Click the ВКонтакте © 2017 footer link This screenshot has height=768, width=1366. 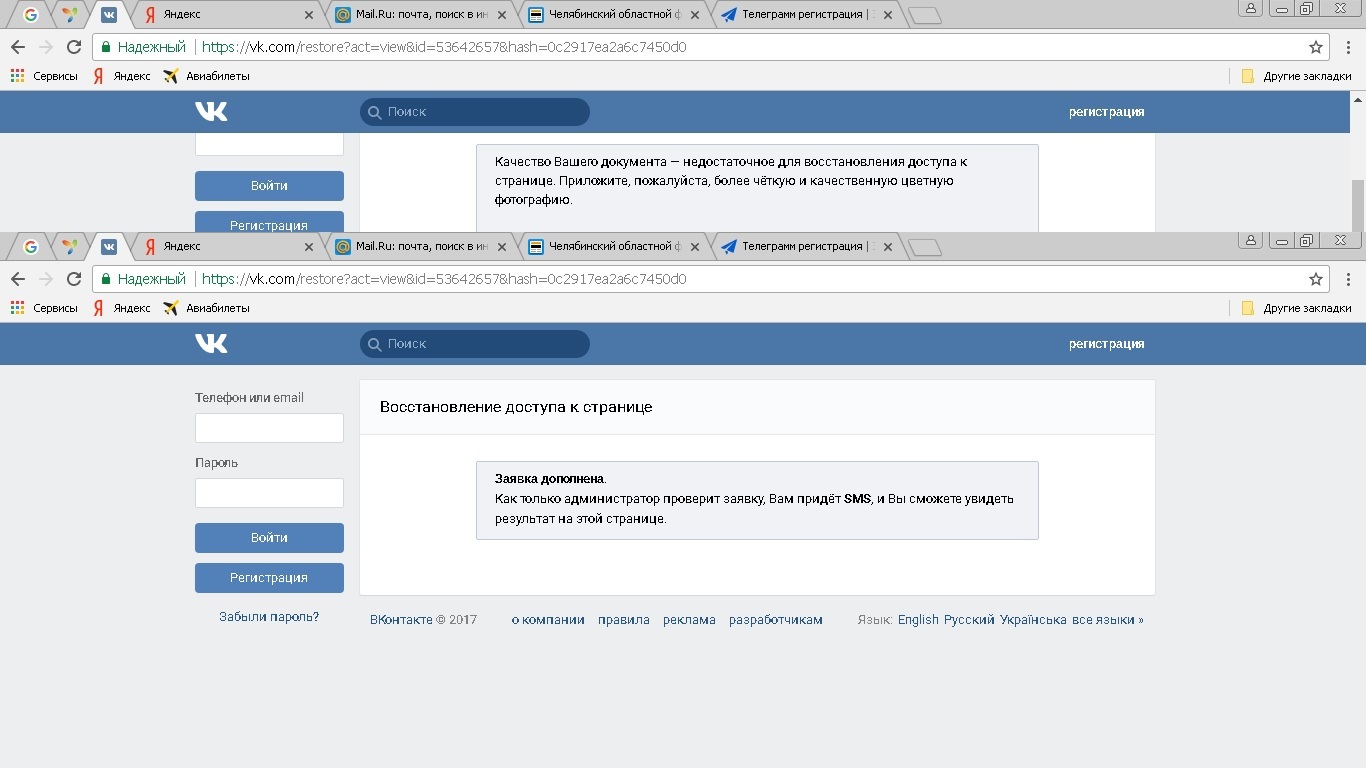(x=424, y=620)
